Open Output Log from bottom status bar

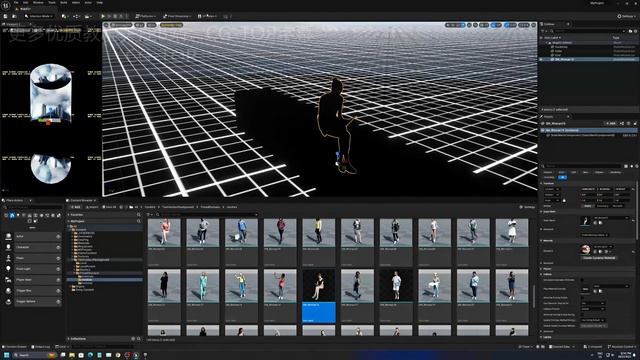click(41, 347)
